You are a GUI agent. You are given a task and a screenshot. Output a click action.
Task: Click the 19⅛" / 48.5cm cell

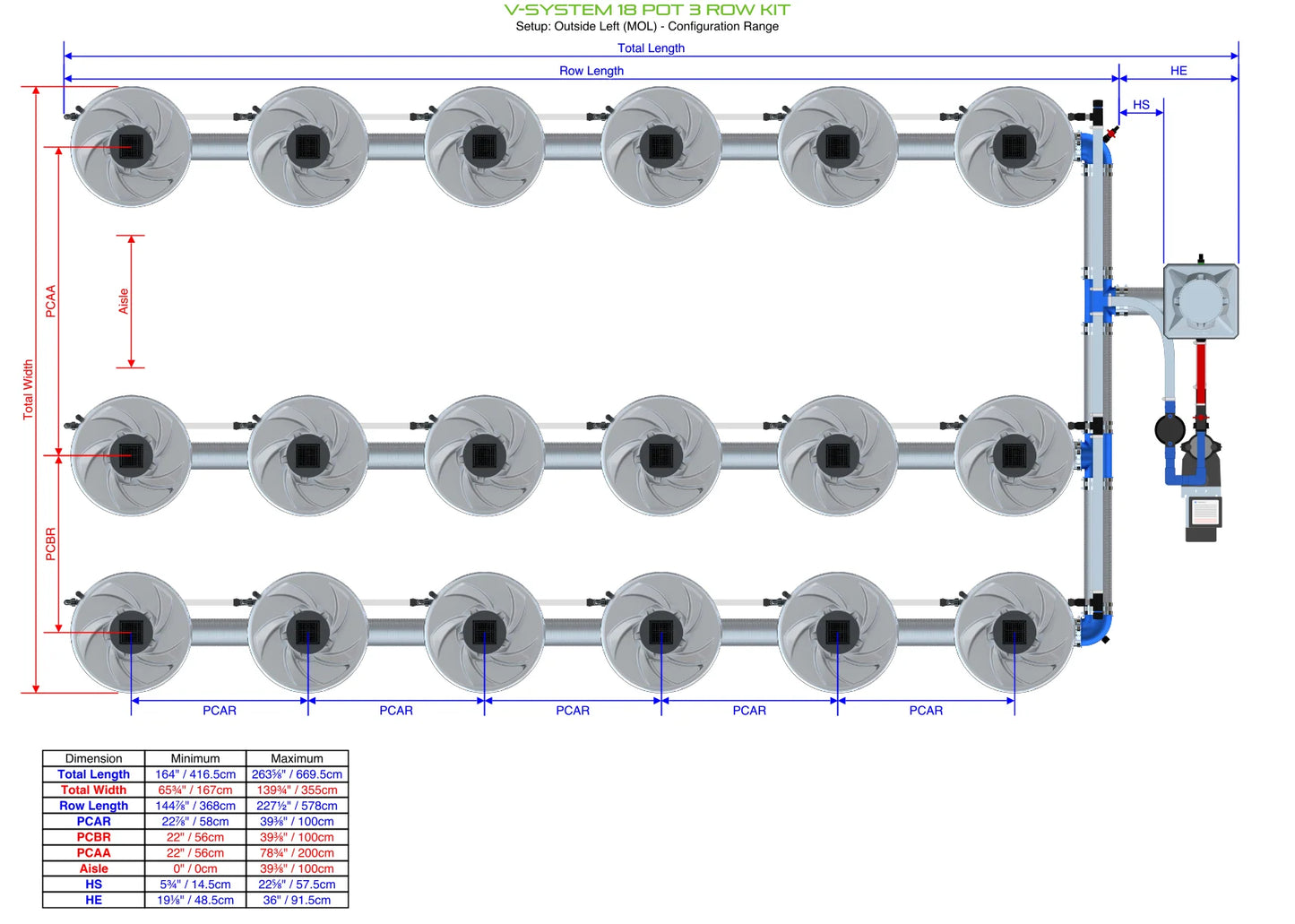[x=195, y=900]
